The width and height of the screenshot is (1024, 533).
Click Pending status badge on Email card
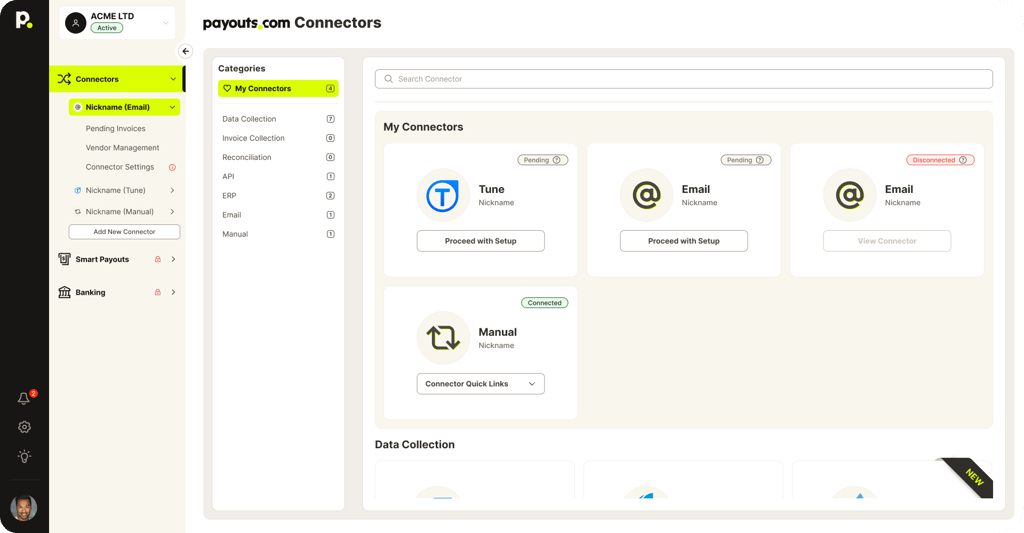coord(746,160)
